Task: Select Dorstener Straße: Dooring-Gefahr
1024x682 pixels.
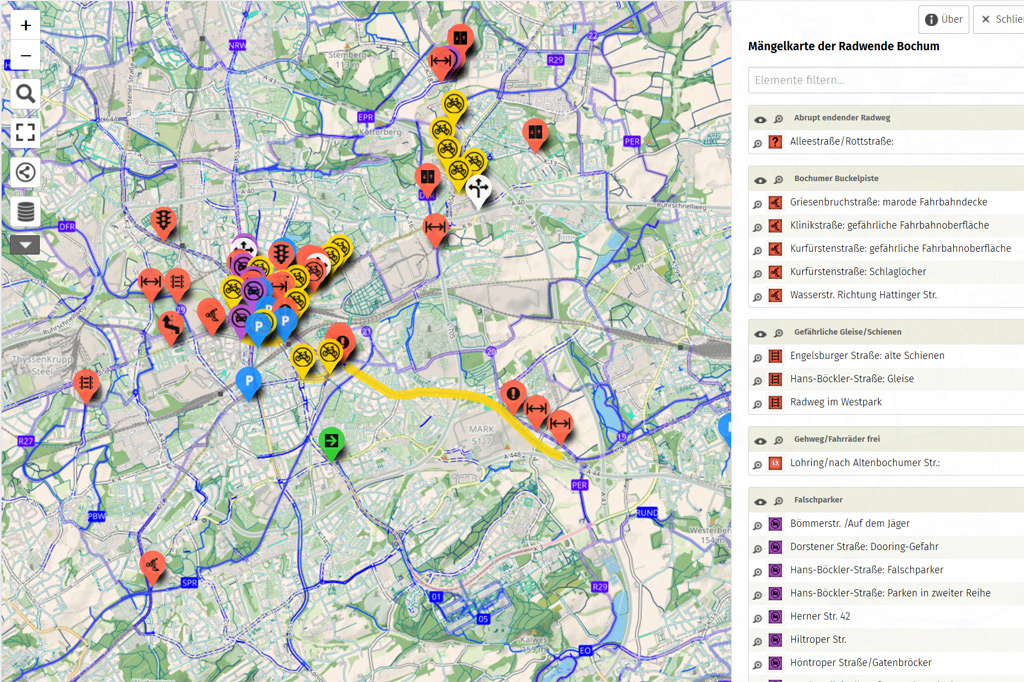Action: pyautogui.click(x=864, y=546)
